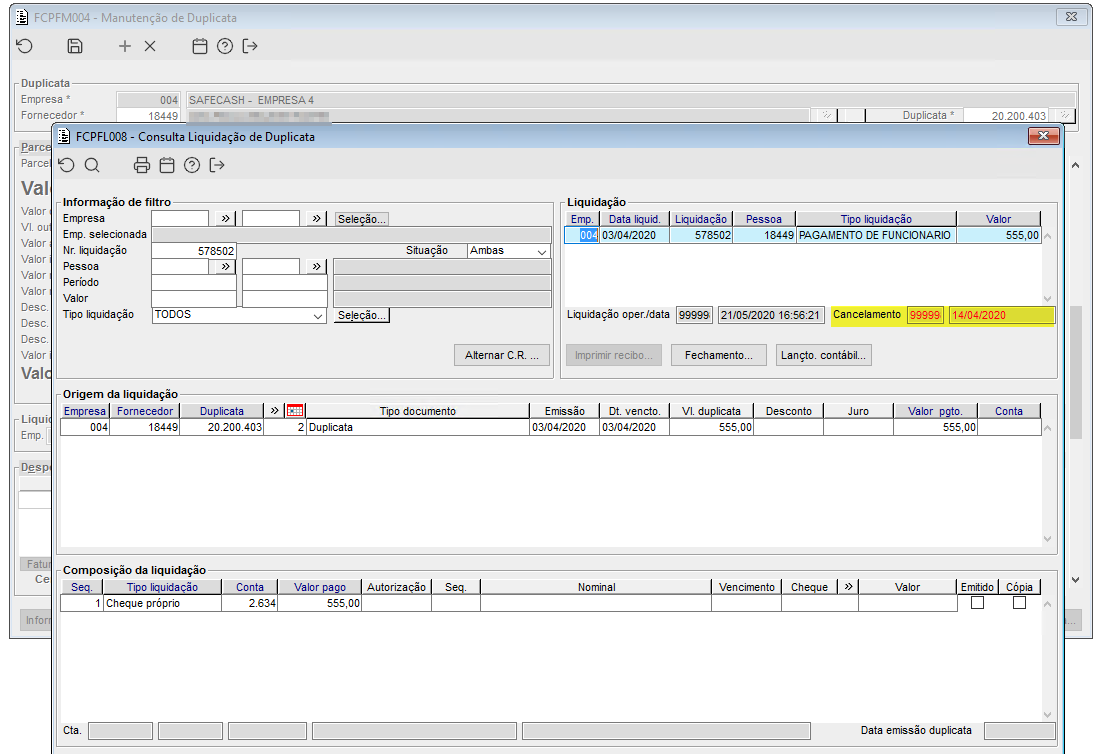Click down arrow of Composição grid scrollbar
This screenshot has width=1097, height=754.
coord(1047,714)
